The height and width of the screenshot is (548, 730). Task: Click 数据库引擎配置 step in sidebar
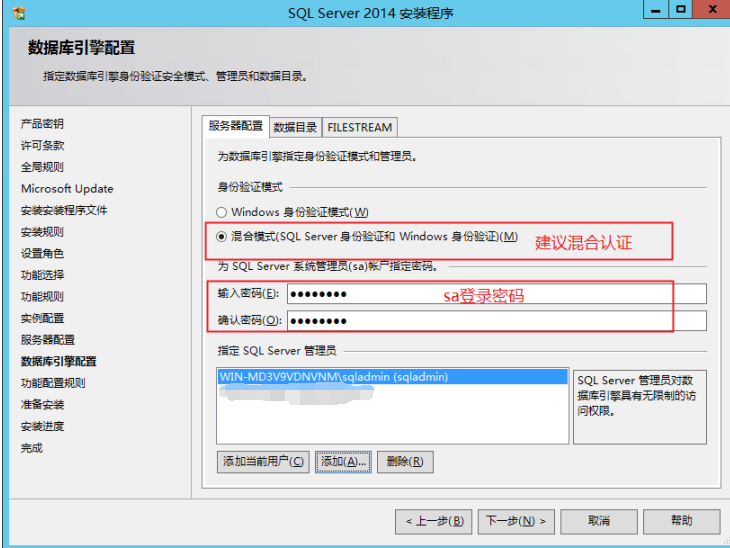point(59,361)
